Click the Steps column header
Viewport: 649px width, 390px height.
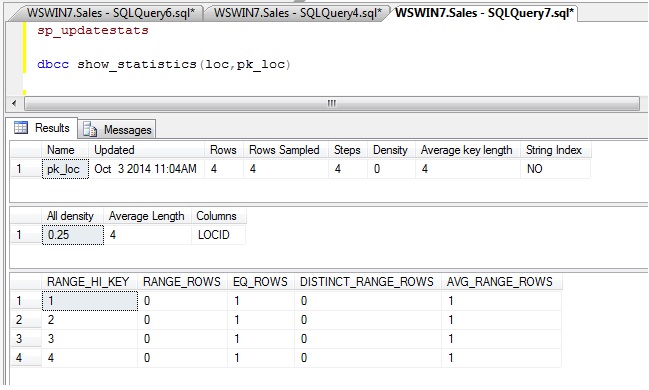tap(348, 150)
